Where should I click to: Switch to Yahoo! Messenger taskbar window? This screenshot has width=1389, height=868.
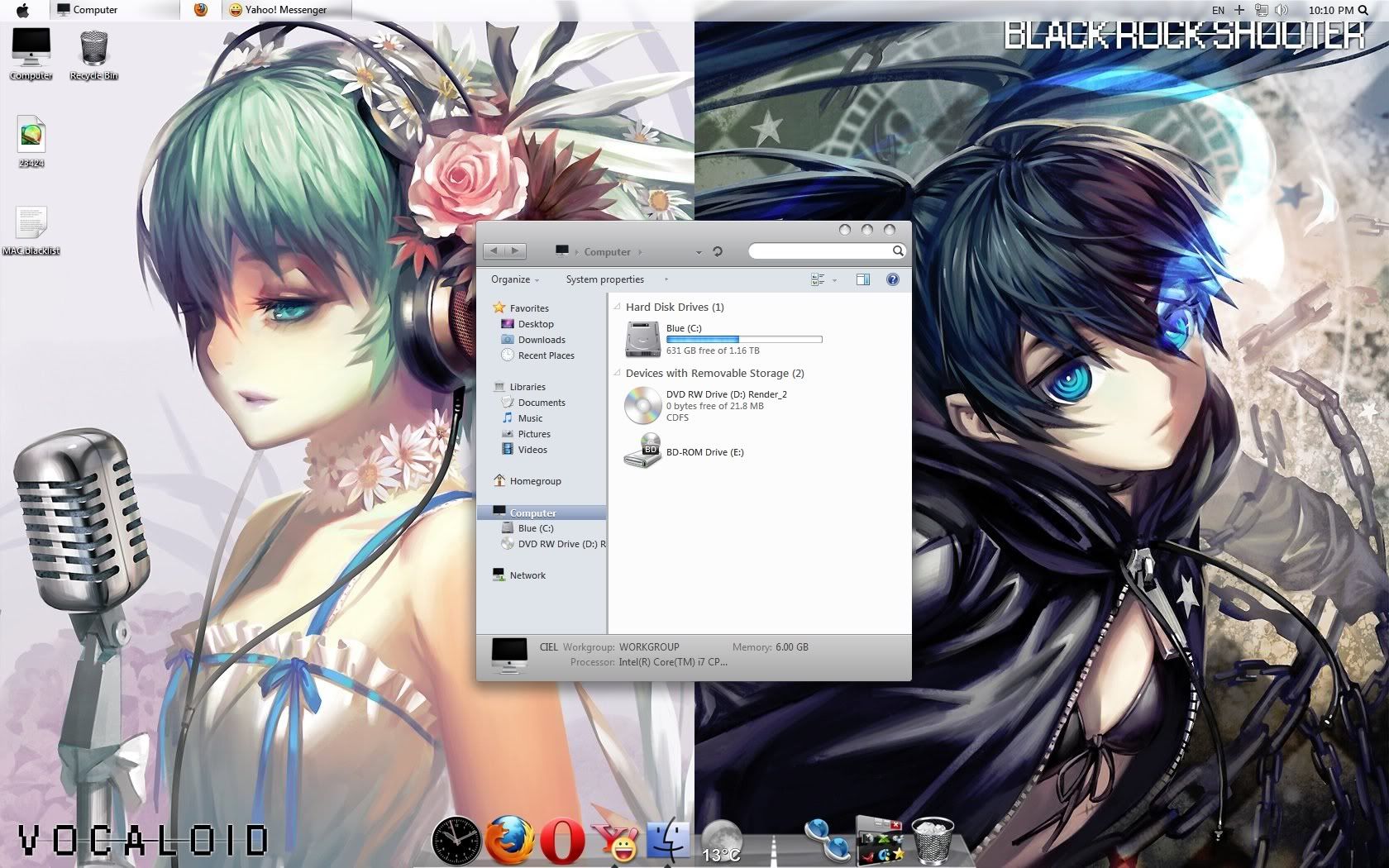click(286, 10)
